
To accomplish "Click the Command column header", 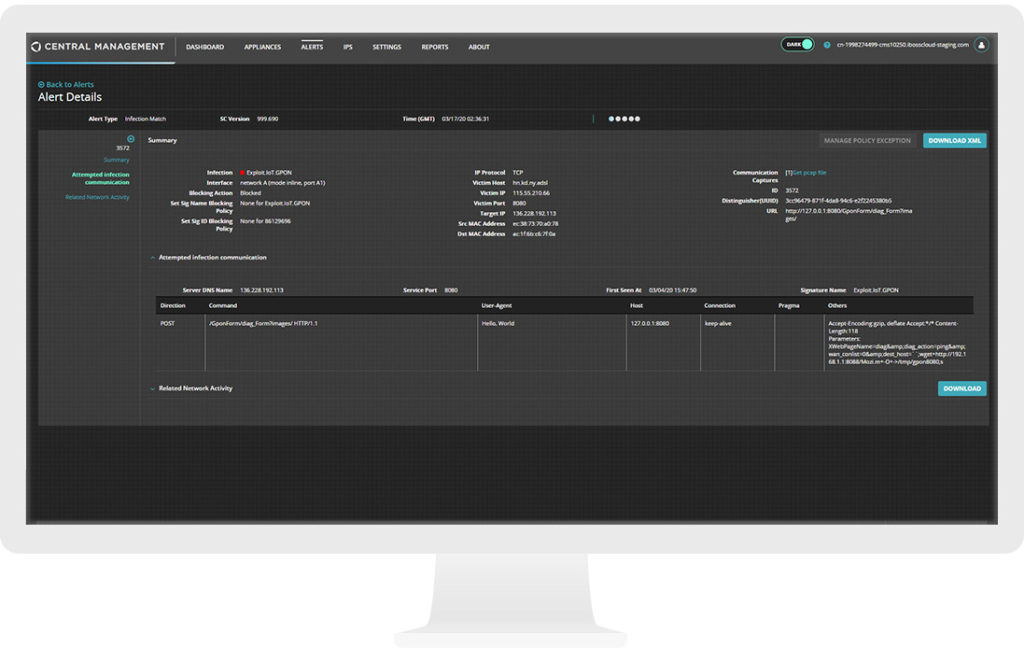I will tap(223, 306).
